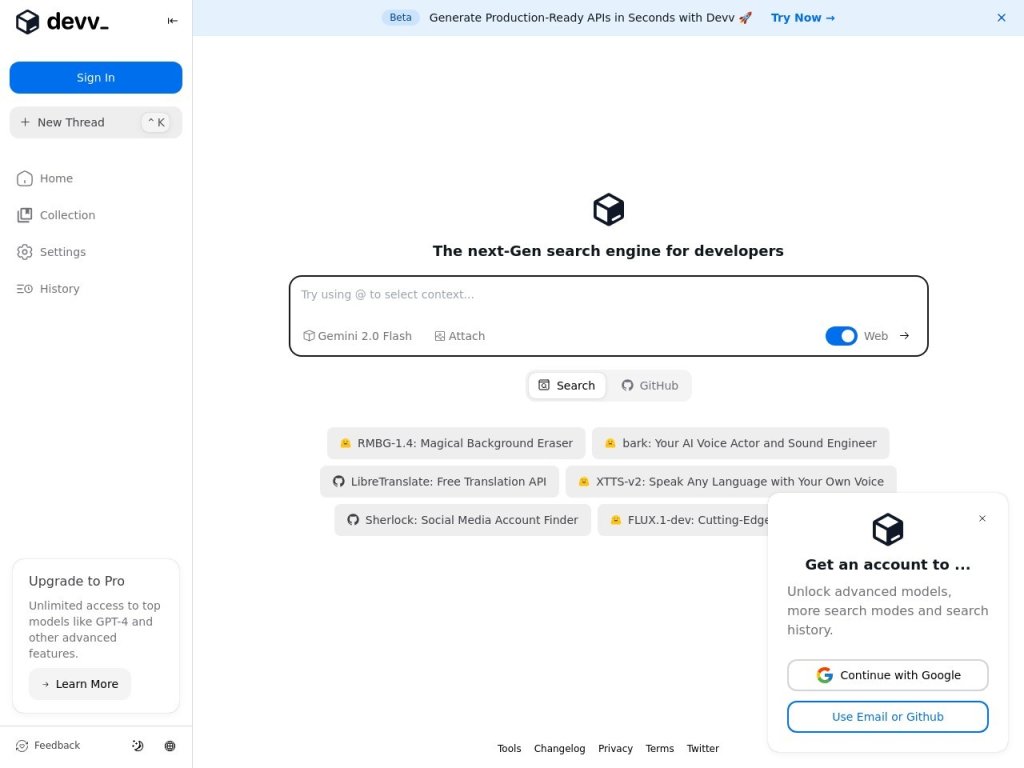Click the center cube logo

(x=609, y=210)
